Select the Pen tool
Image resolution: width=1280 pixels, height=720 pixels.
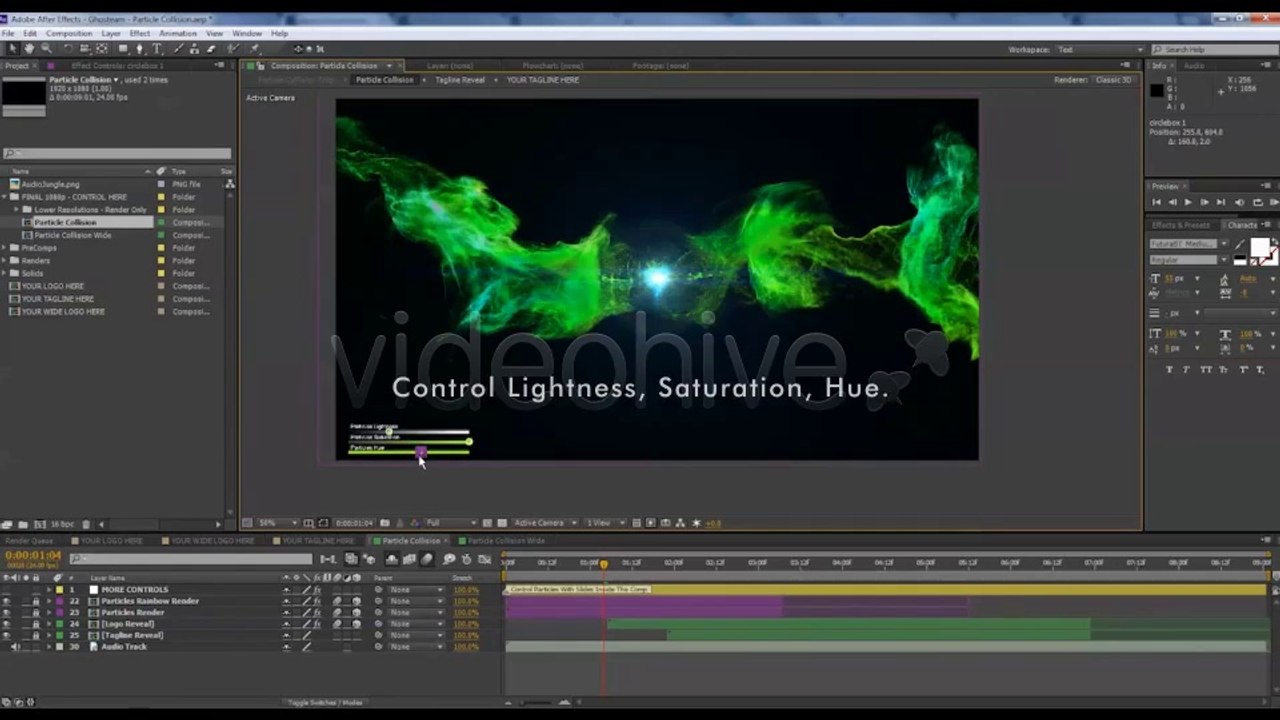point(141,48)
